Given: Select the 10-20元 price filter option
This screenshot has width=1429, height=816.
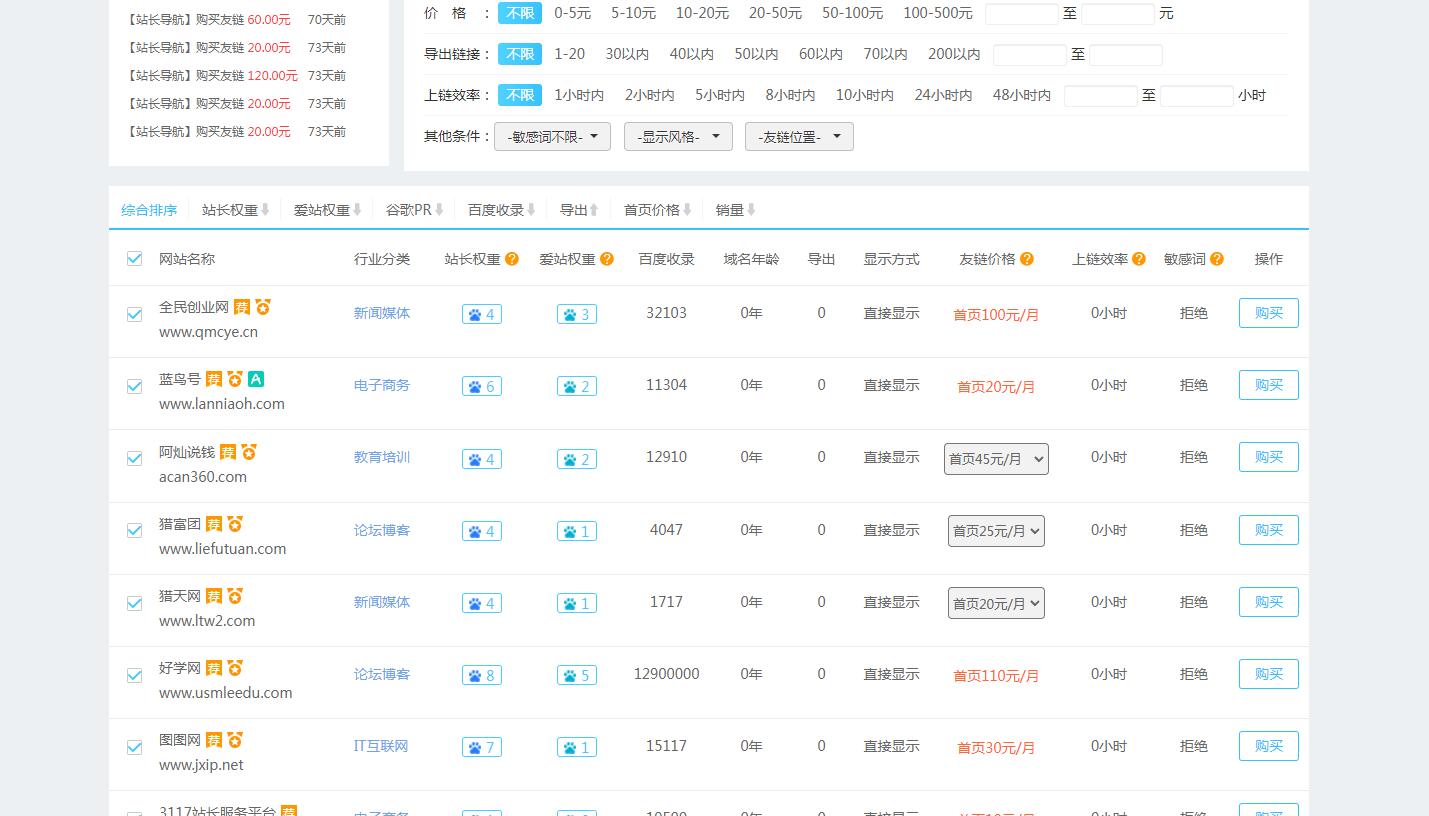Looking at the screenshot, I should click(x=702, y=13).
